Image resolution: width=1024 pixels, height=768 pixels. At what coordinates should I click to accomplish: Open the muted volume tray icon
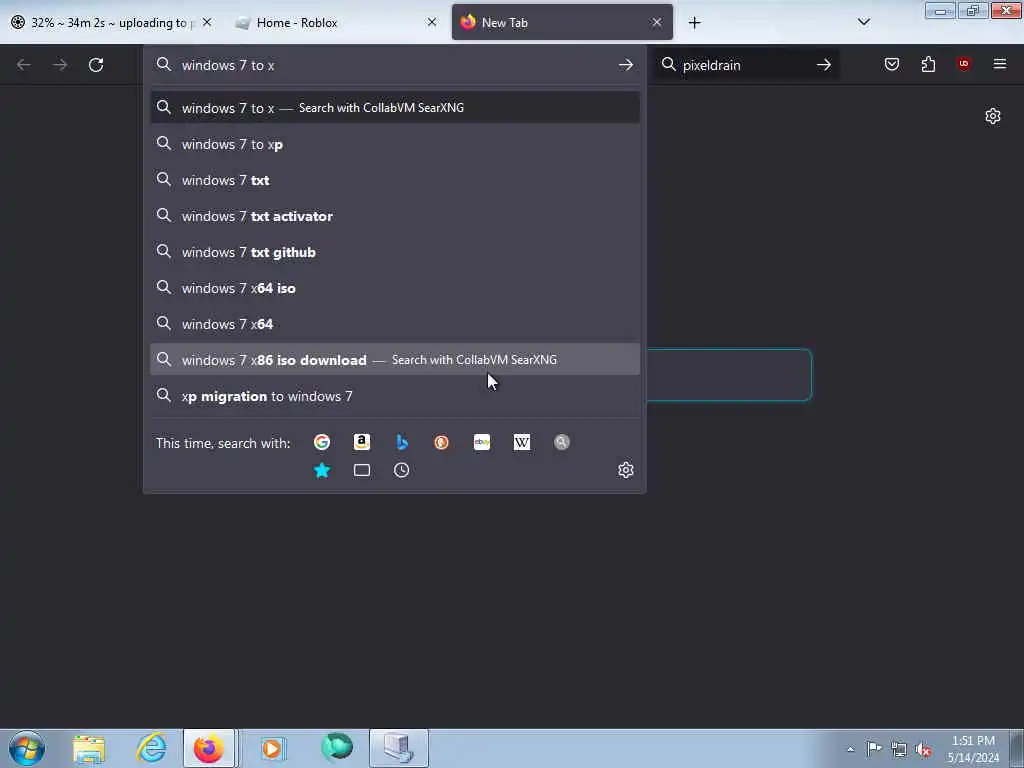(x=923, y=749)
